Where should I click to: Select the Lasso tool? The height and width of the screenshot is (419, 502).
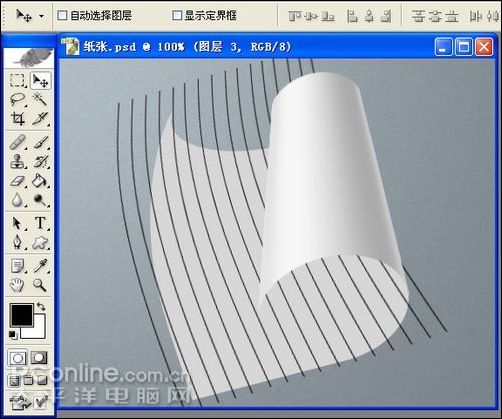(x=17, y=99)
